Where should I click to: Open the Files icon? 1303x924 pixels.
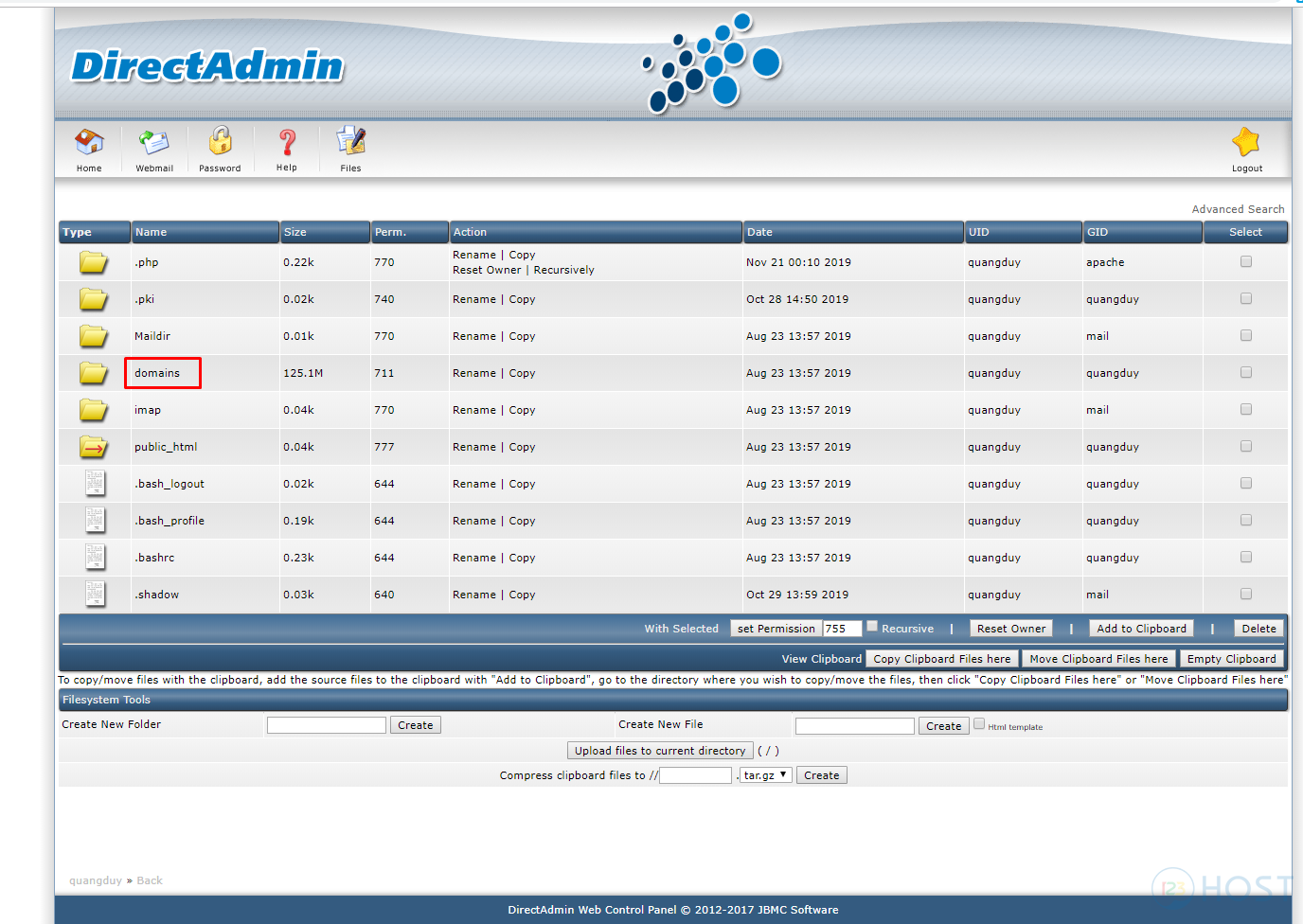click(351, 141)
